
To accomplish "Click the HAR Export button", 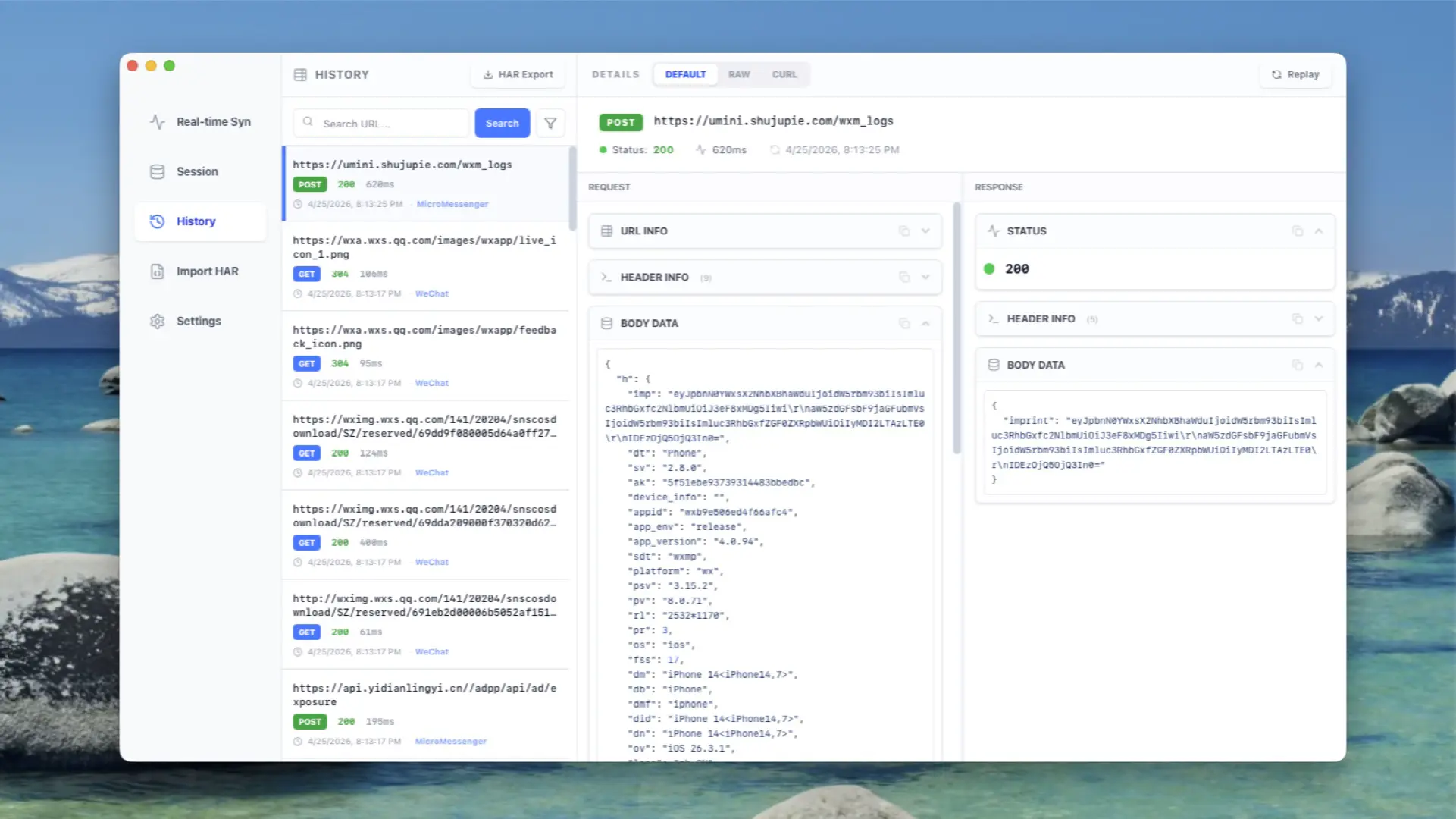I will coord(518,74).
